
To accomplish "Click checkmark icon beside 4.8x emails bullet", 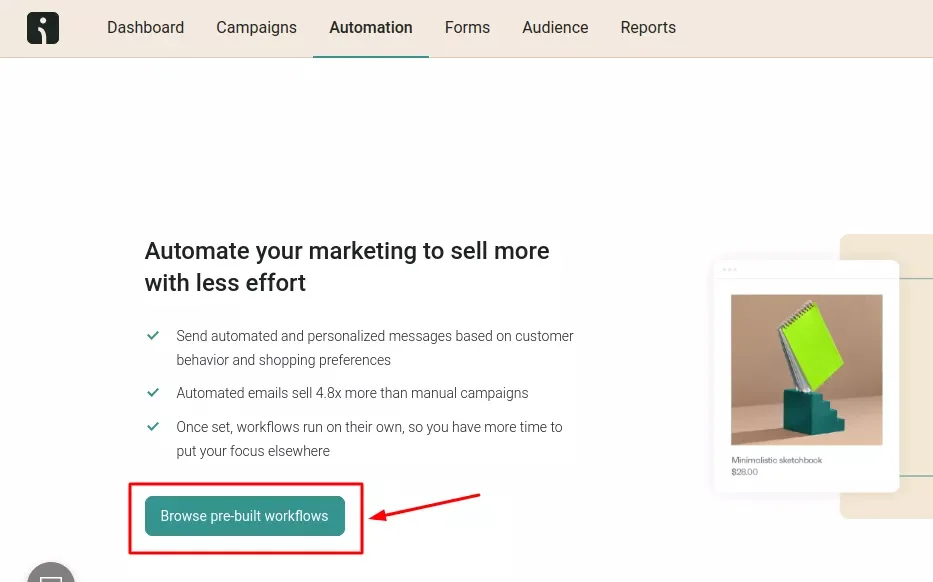I will click(x=153, y=393).
